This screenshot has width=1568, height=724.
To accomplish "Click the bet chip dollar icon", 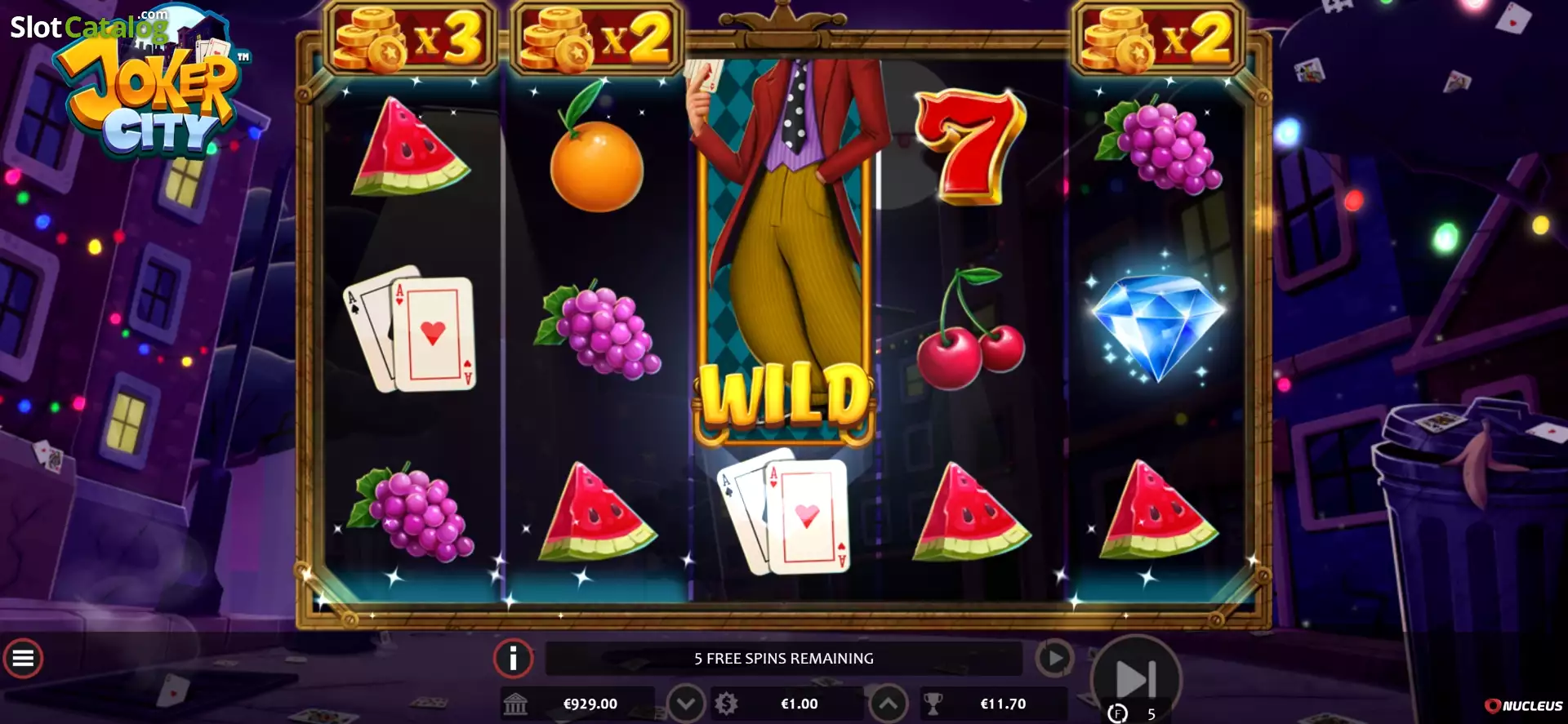I will pyautogui.click(x=726, y=704).
